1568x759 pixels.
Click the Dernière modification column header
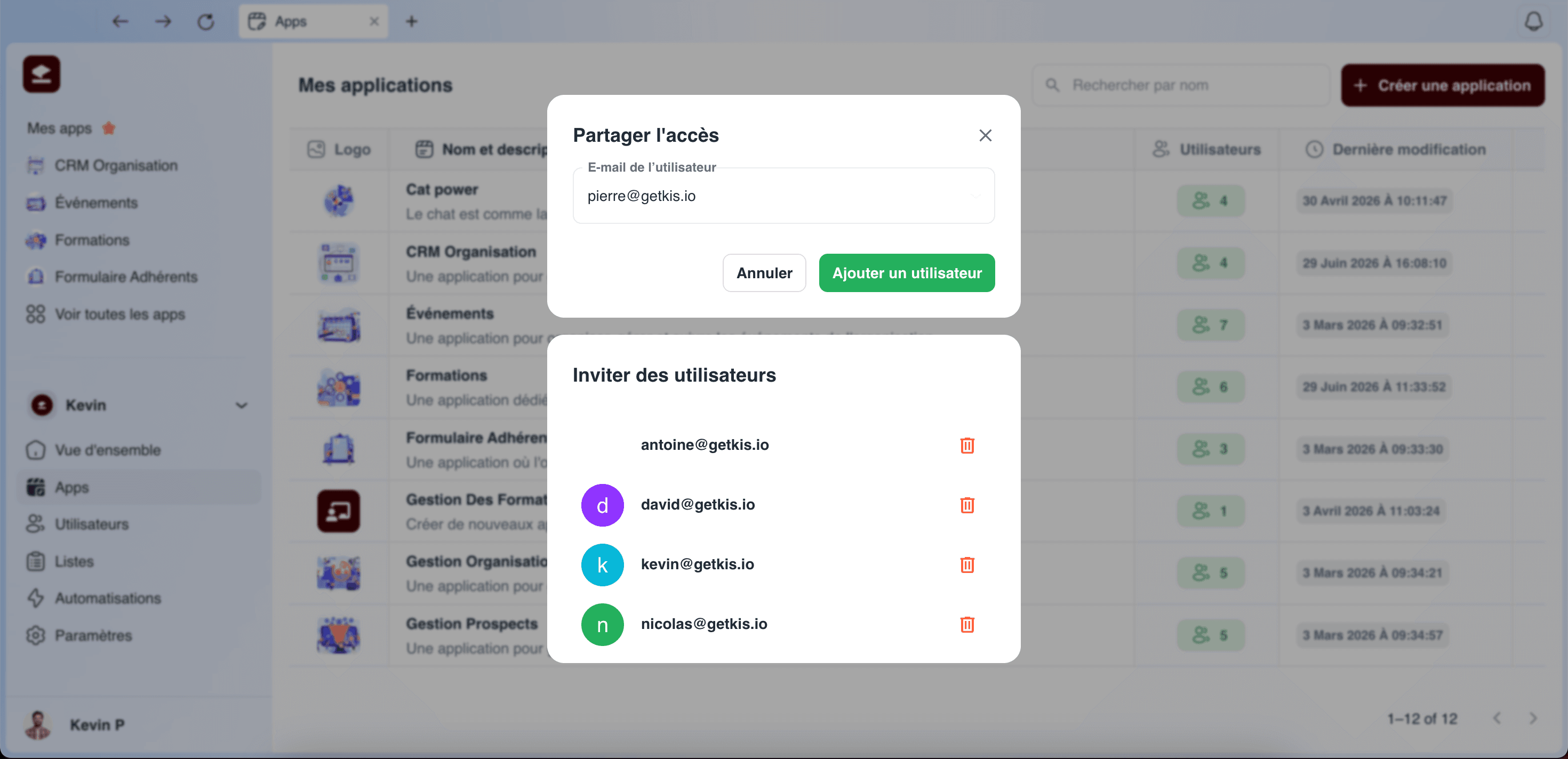click(1396, 150)
